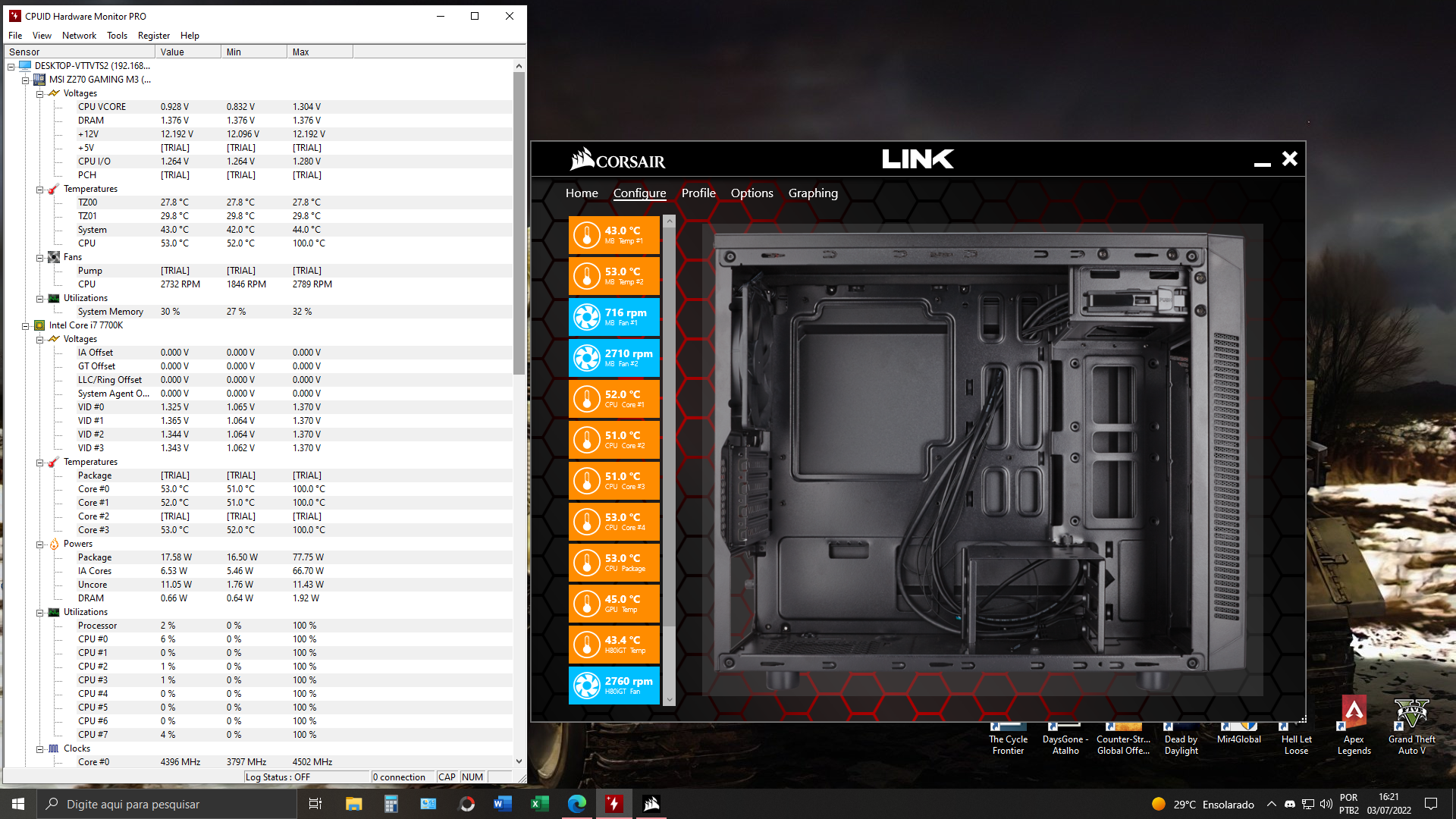Collapse the Intel Core i7 7700K node
The width and height of the screenshot is (1456, 819).
click(26, 326)
